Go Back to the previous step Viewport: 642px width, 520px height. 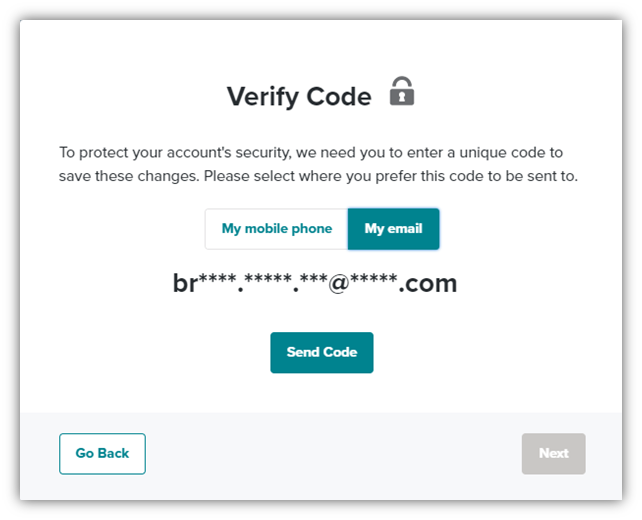(102, 454)
